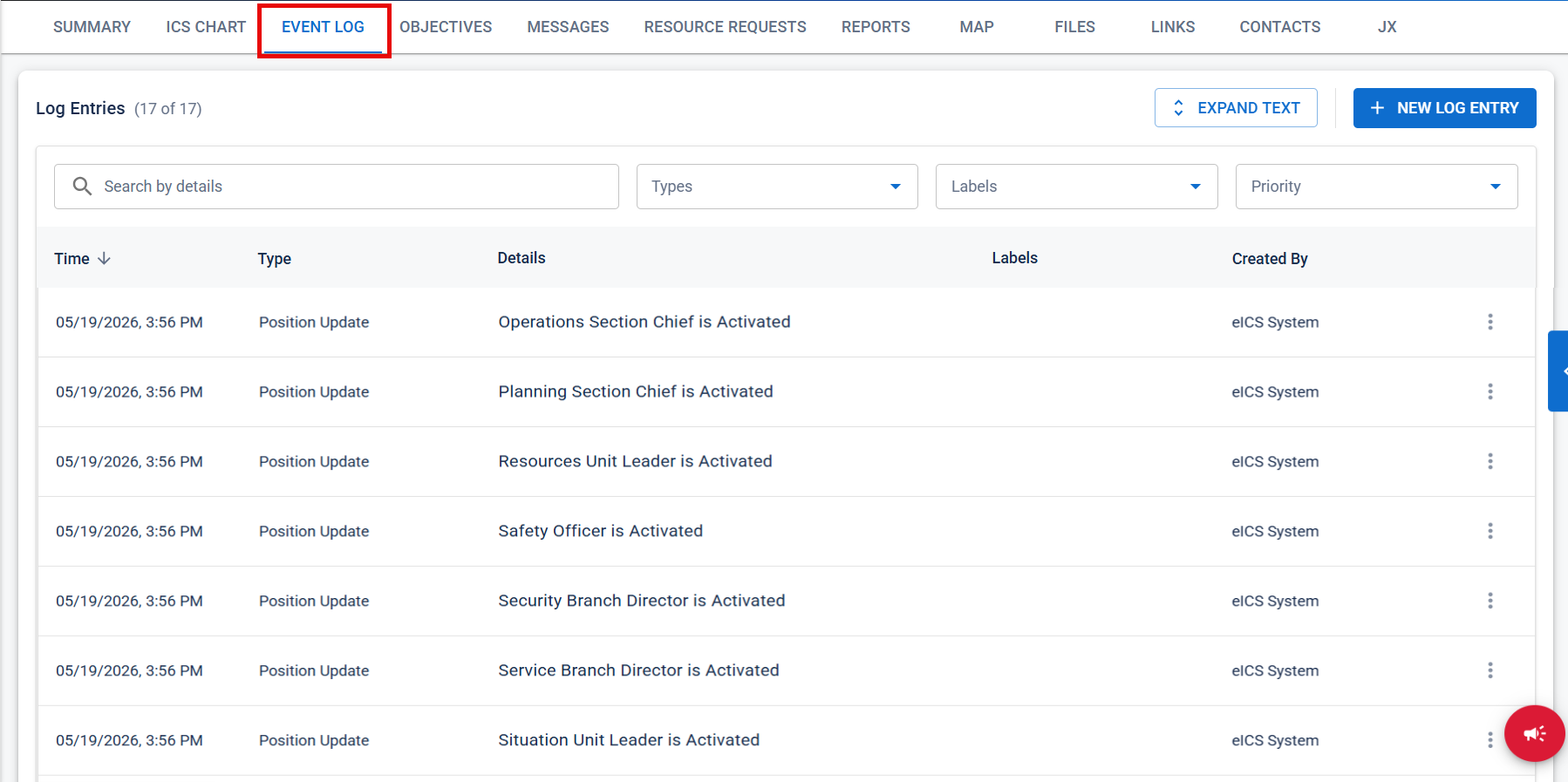
Task: Select 'Service Branch Director is Activated' text
Action: coord(638,670)
